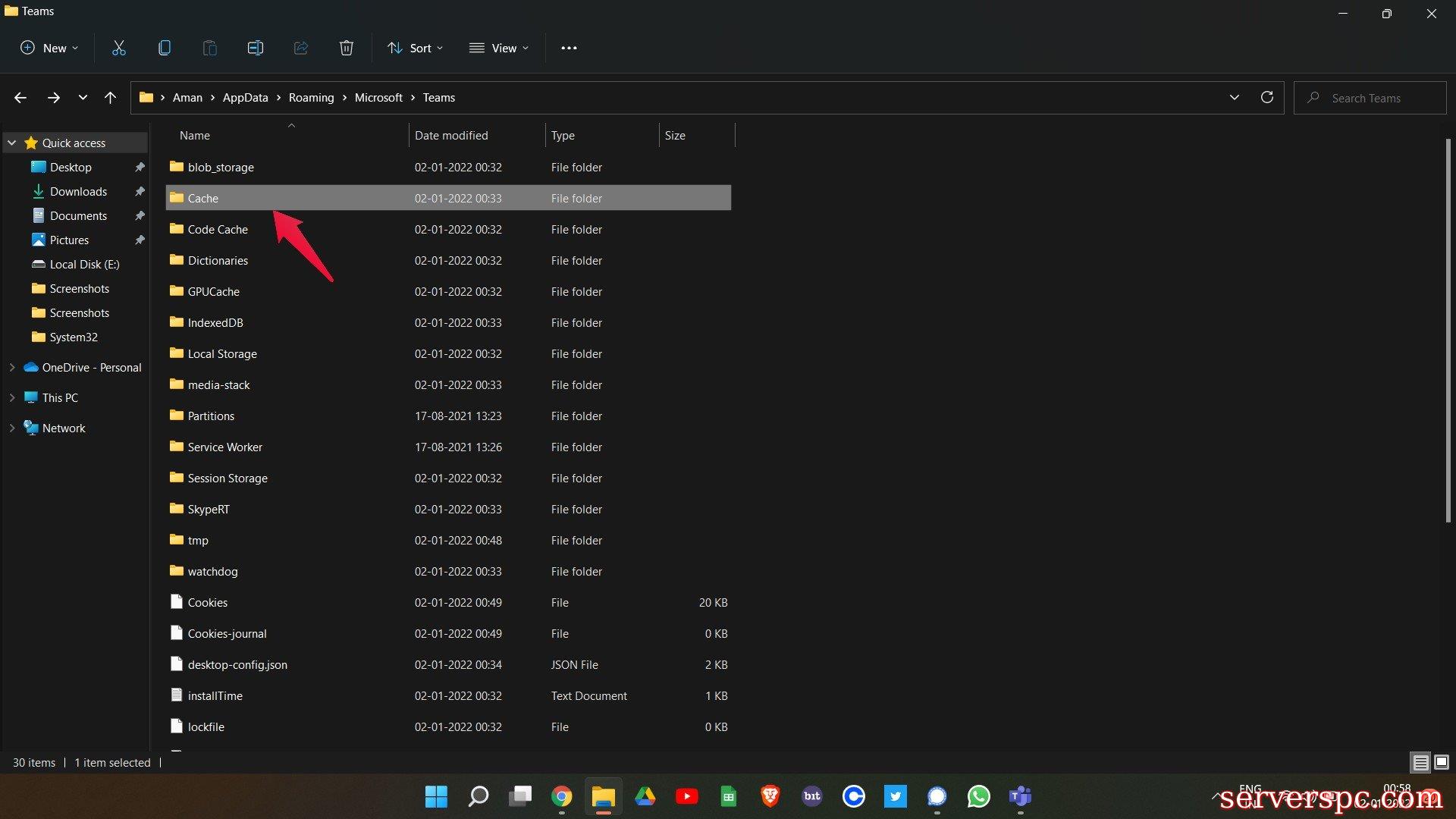The height and width of the screenshot is (819, 1456).
Task: Open the View dropdown menu
Action: (x=499, y=48)
